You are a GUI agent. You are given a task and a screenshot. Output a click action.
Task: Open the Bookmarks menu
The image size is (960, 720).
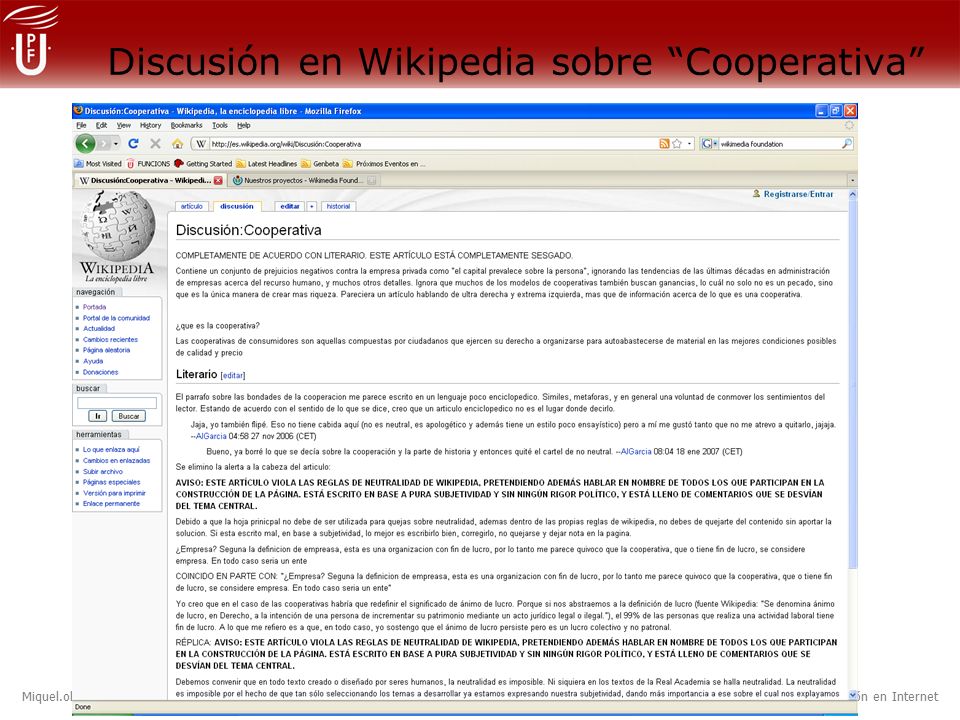(186, 126)
